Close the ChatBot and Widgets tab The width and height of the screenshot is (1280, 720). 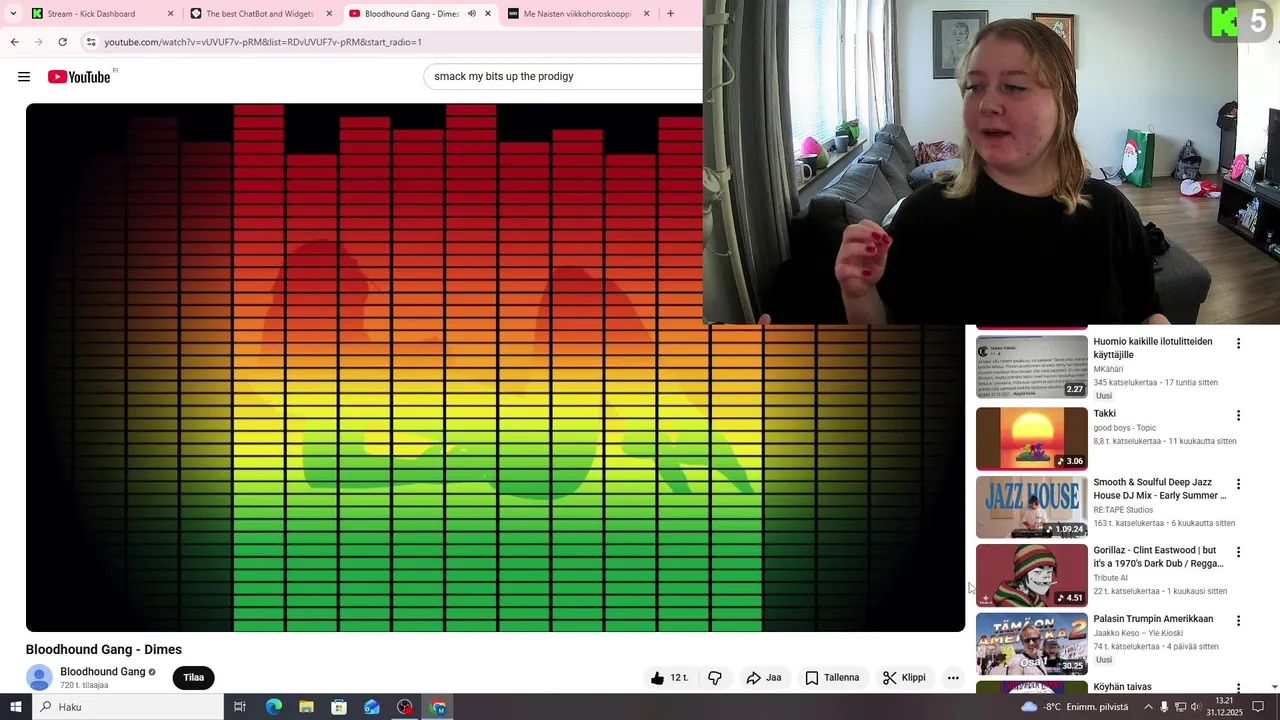(329, 14)
